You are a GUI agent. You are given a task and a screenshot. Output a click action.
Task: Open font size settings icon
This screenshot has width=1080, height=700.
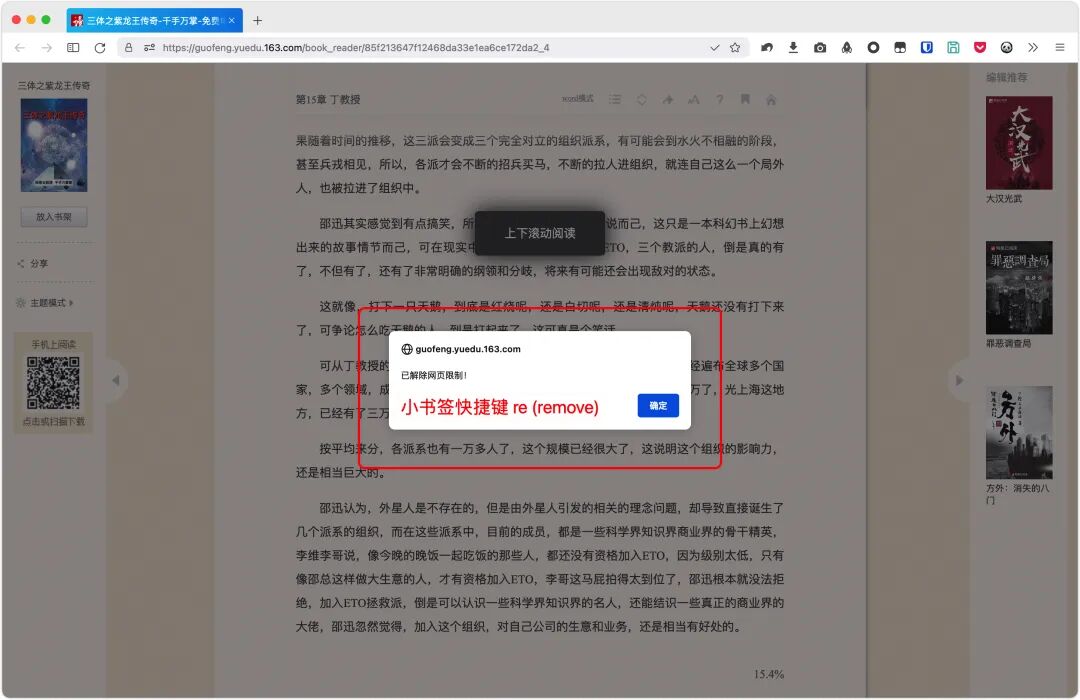pyautogui.click(x=694, y=100)
